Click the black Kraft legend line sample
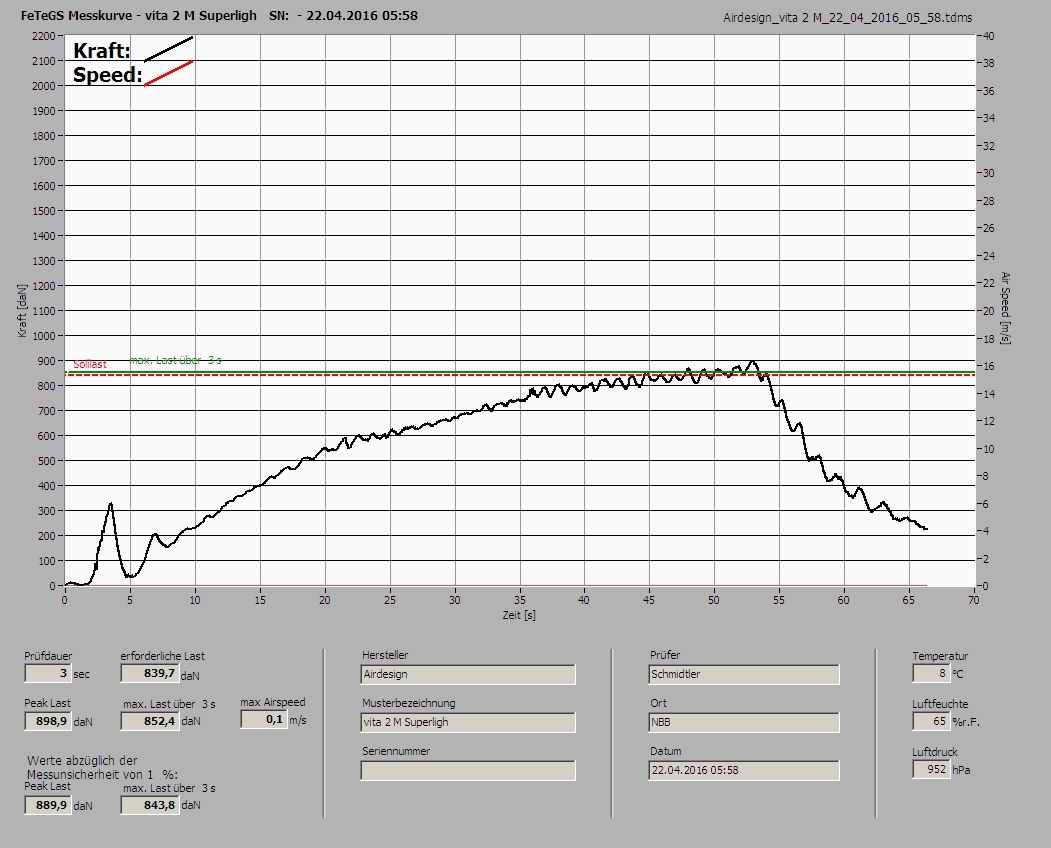Image resolution: width=1051 pixels, height=848 pixels. coord(169,49)
